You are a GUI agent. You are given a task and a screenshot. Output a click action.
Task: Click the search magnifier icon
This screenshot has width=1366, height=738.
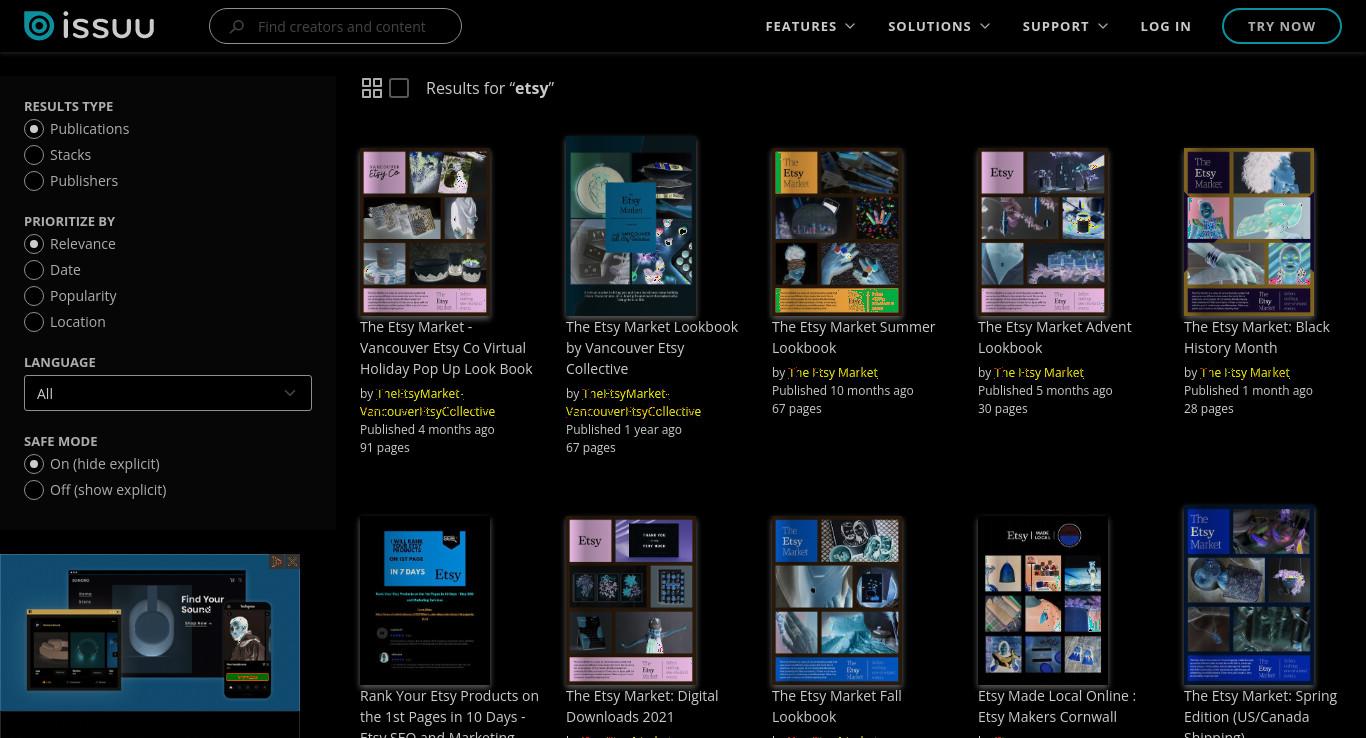click(x=237, y=27)
